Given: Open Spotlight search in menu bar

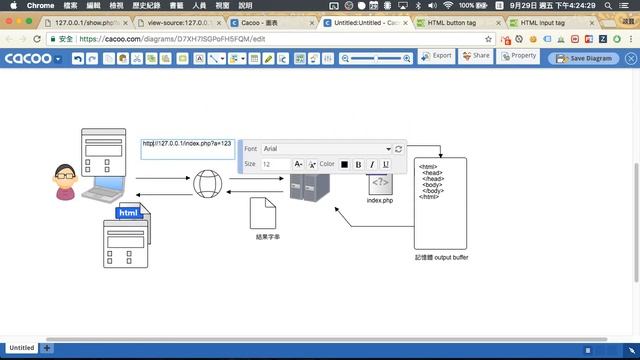Looking at the screenshot, I should [x=608, y=6].
